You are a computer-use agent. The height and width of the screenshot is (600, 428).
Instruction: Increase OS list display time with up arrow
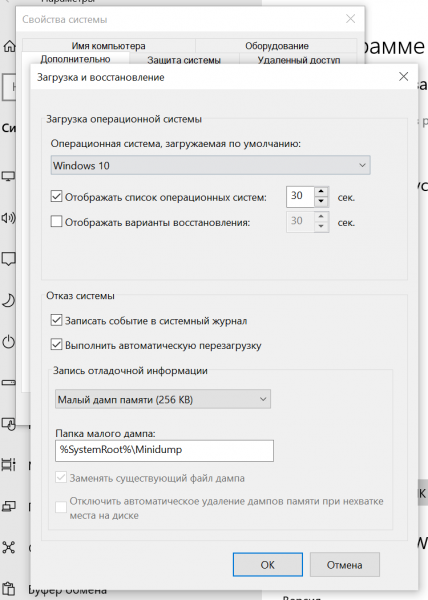tap(321, 191)
